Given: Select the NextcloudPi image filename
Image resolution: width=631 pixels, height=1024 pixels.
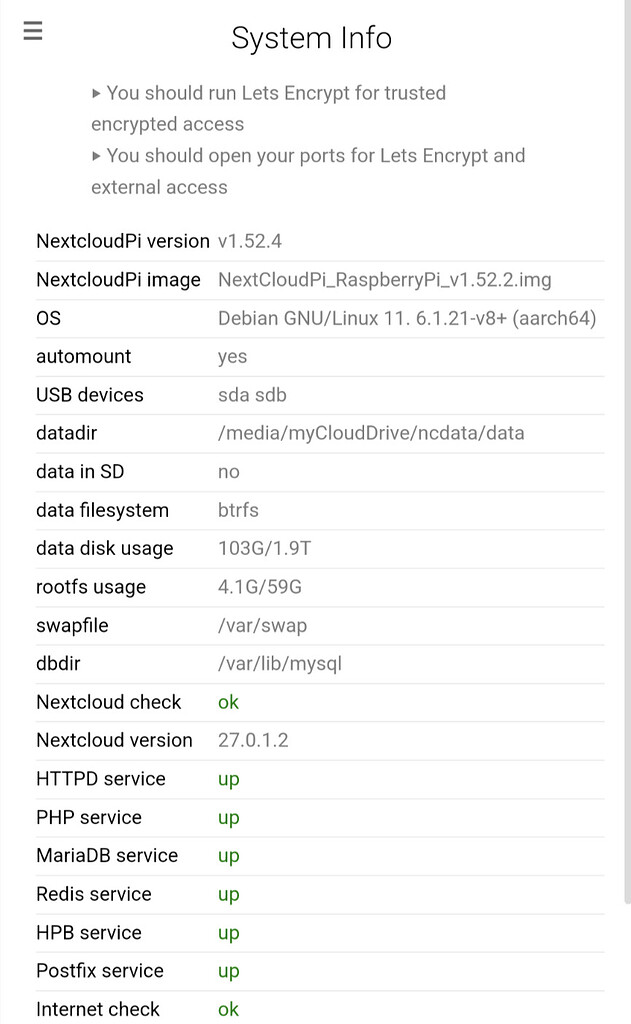Looking at the screenshot, I should click(x=384, y=280).
